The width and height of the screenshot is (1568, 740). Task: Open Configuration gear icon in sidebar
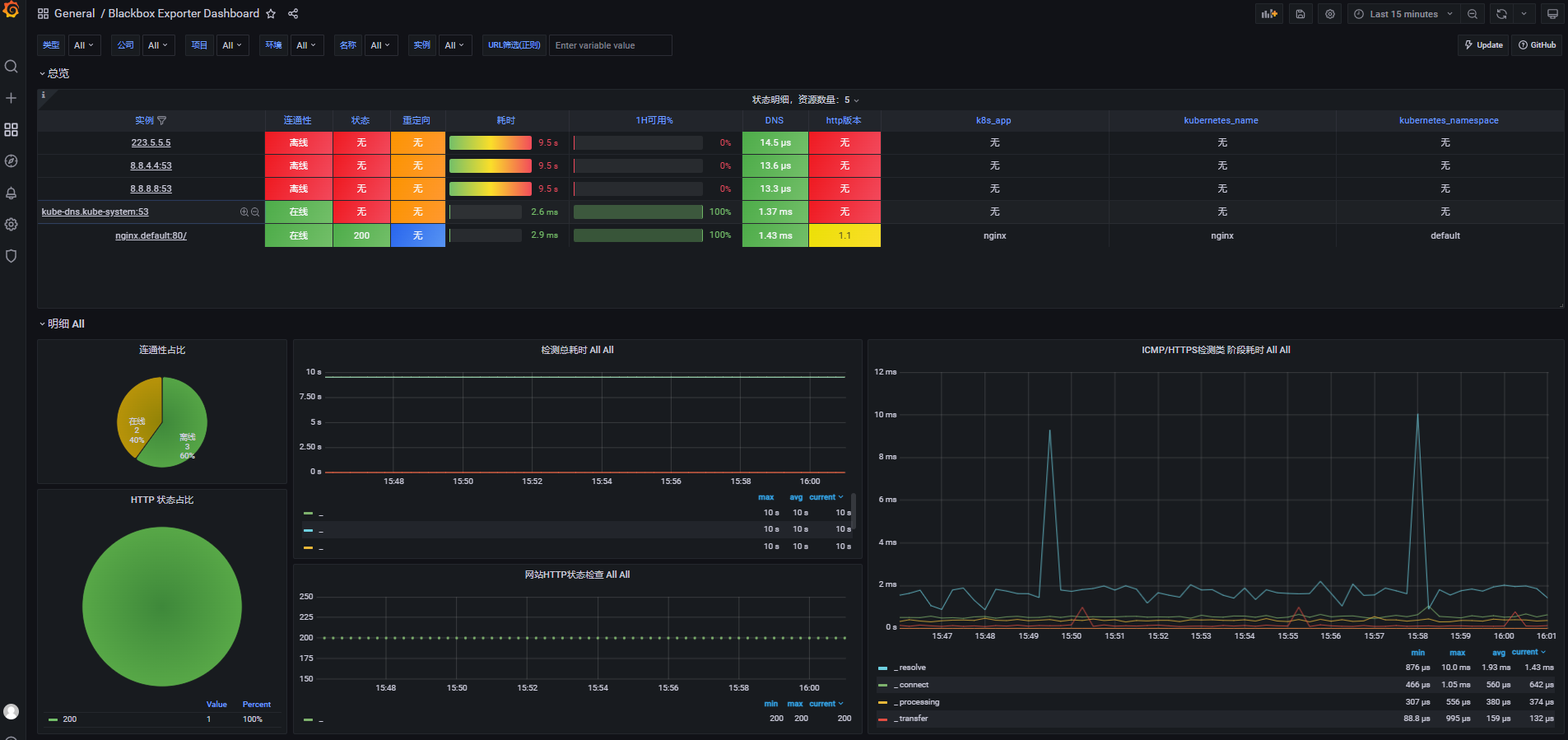11,225
